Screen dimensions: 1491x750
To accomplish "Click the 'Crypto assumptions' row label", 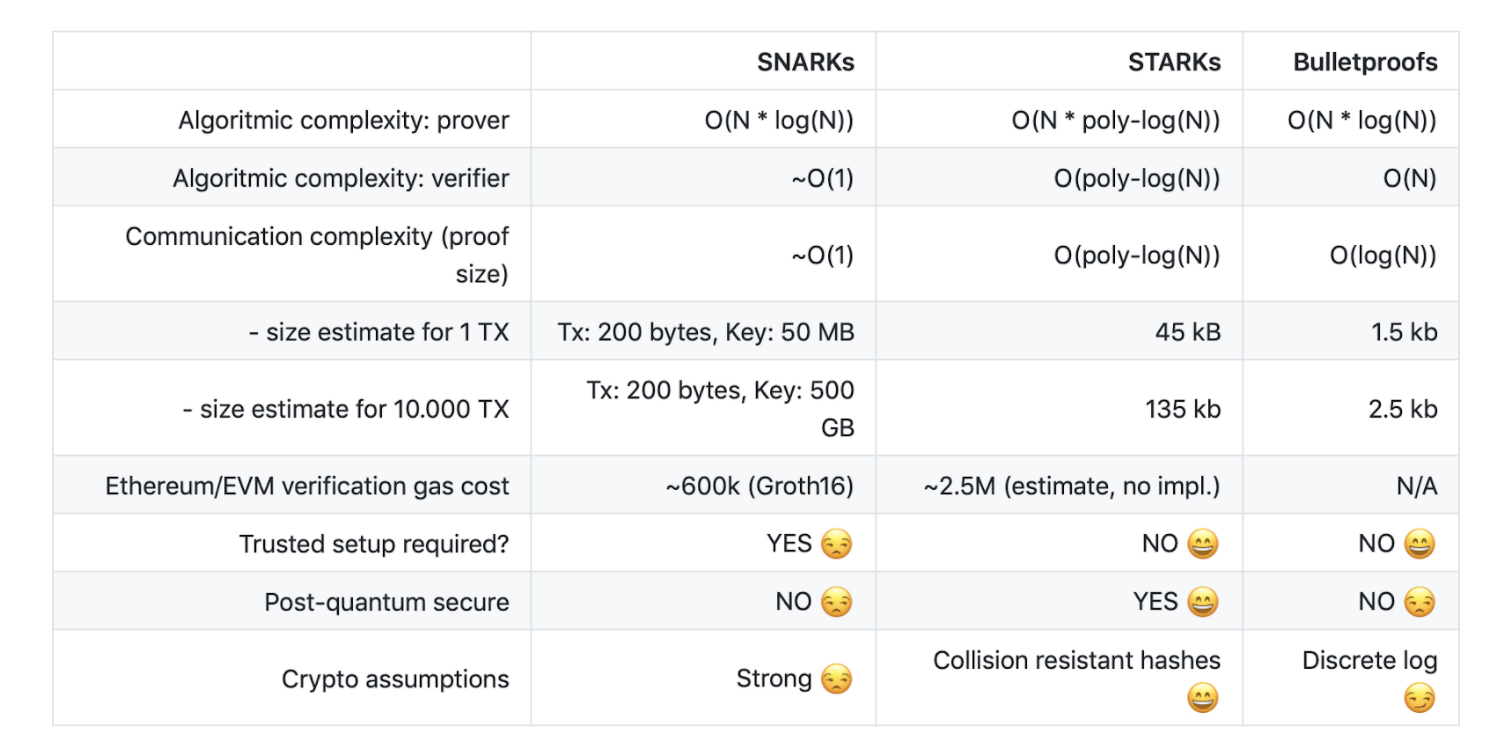I will (395, 680).
